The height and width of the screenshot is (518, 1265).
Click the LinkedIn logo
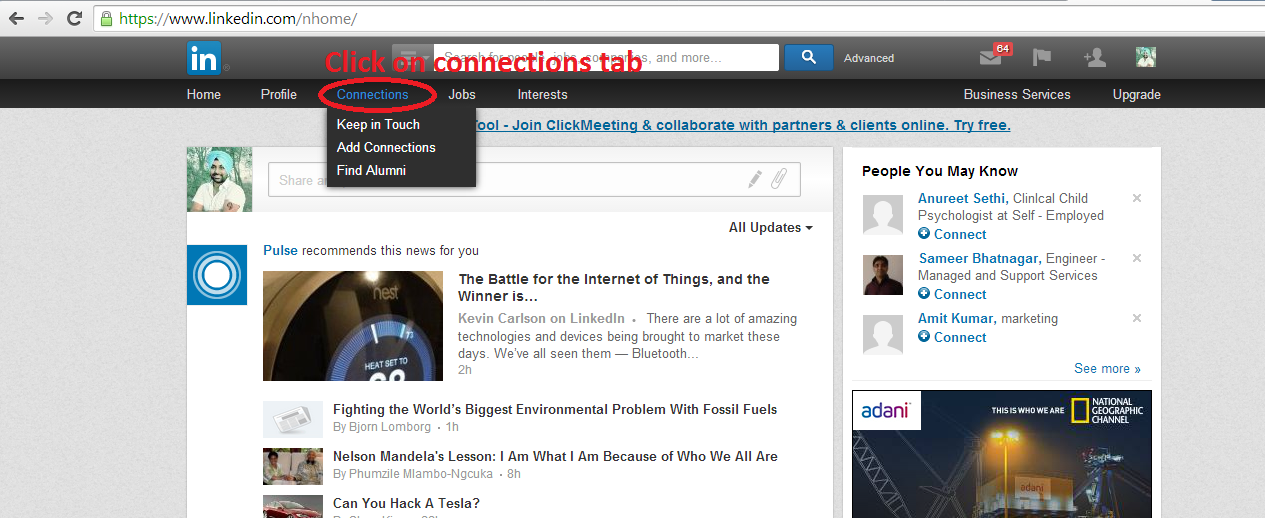[204, 59]
